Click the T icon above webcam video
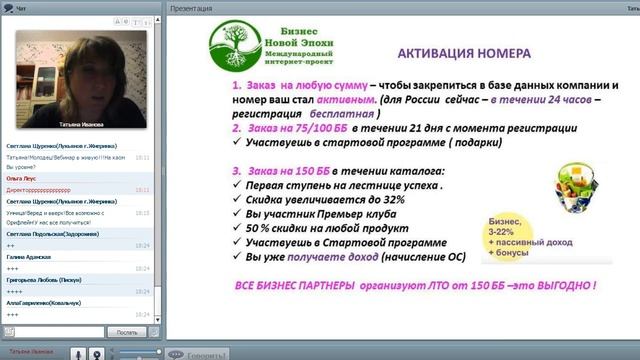Screen dimensions: 640x360 [x=136, y=22]
